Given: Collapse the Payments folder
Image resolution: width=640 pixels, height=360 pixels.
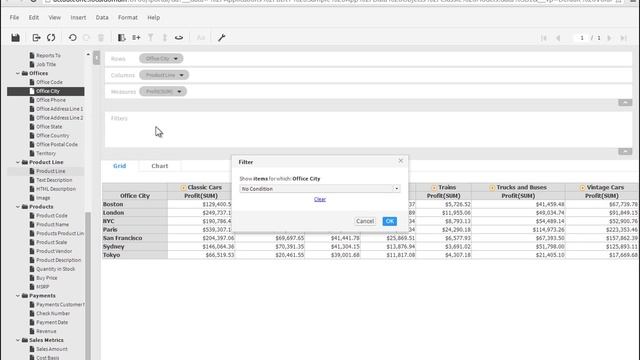Looking at the screenshot, I should (18, 296).
